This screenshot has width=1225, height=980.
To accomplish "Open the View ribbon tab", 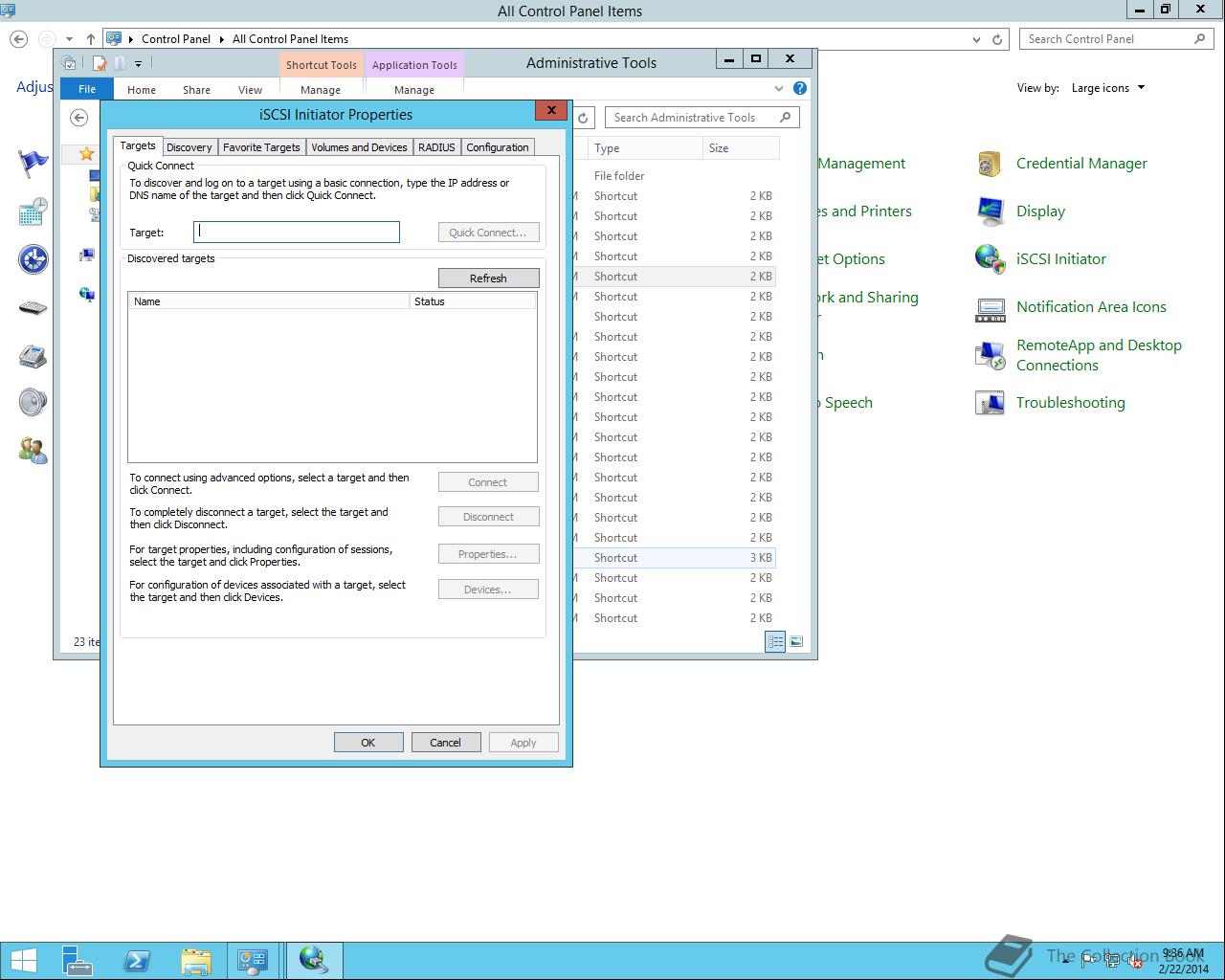I will point(250,90).
